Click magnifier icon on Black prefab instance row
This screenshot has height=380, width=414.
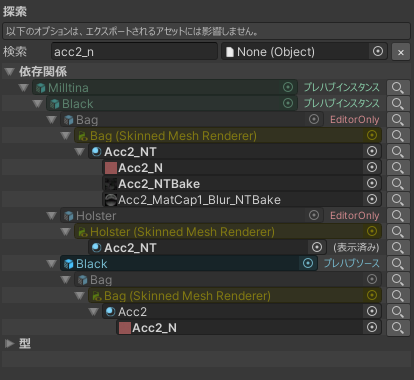(398, 104)
